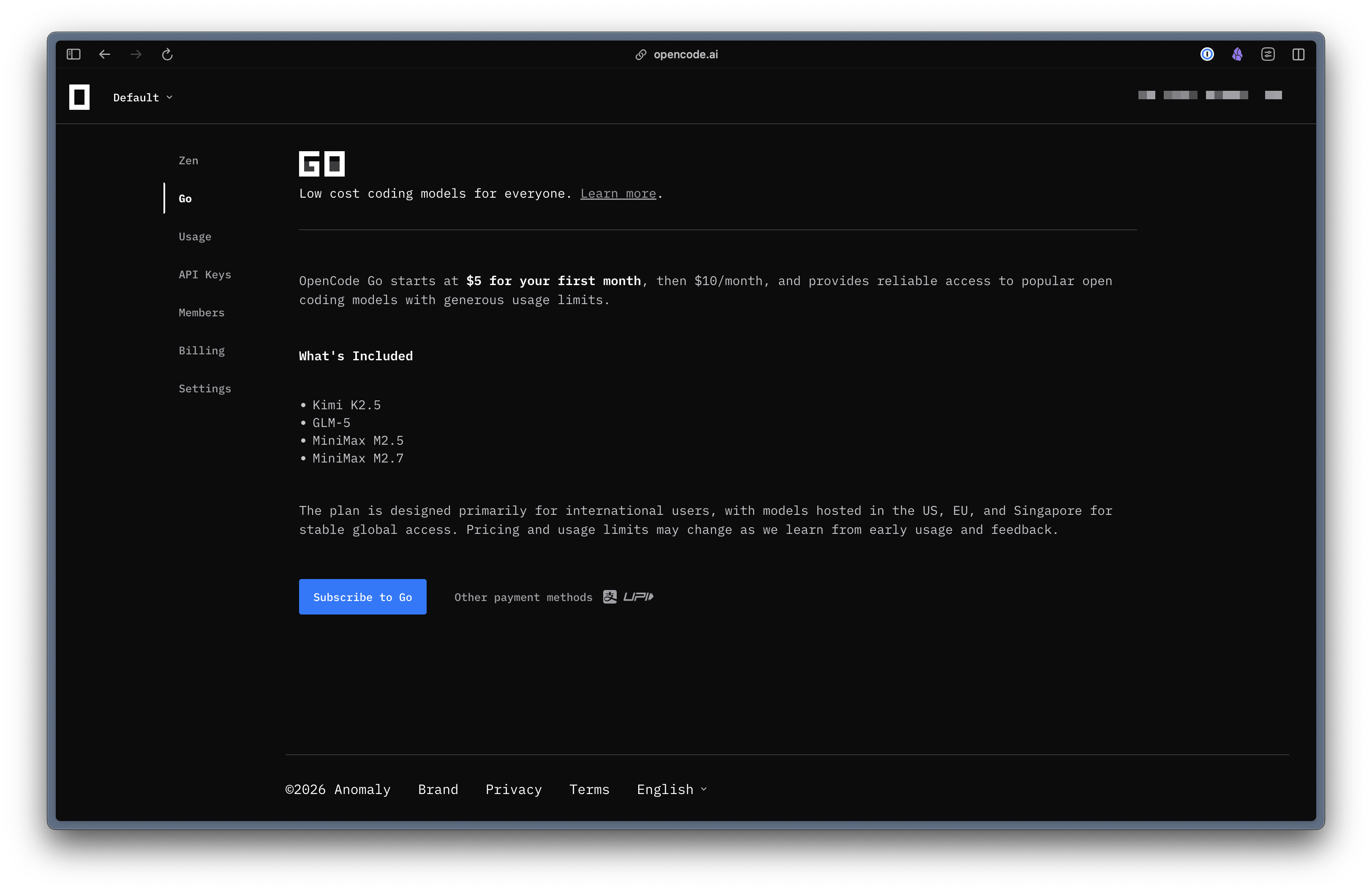Open the Zen sidebar section

188,161
